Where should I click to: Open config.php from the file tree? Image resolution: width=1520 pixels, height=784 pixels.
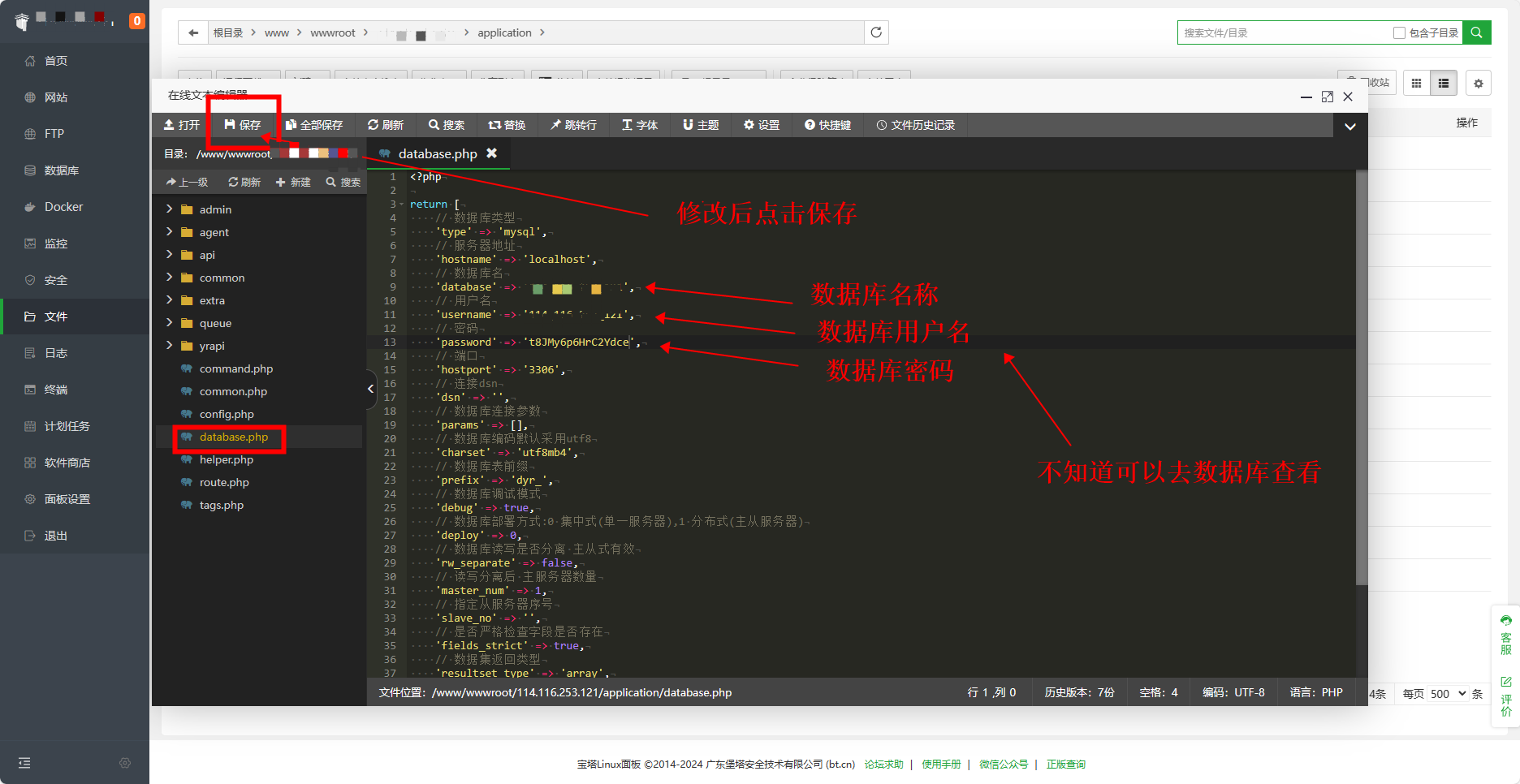[x=227, y=414]
